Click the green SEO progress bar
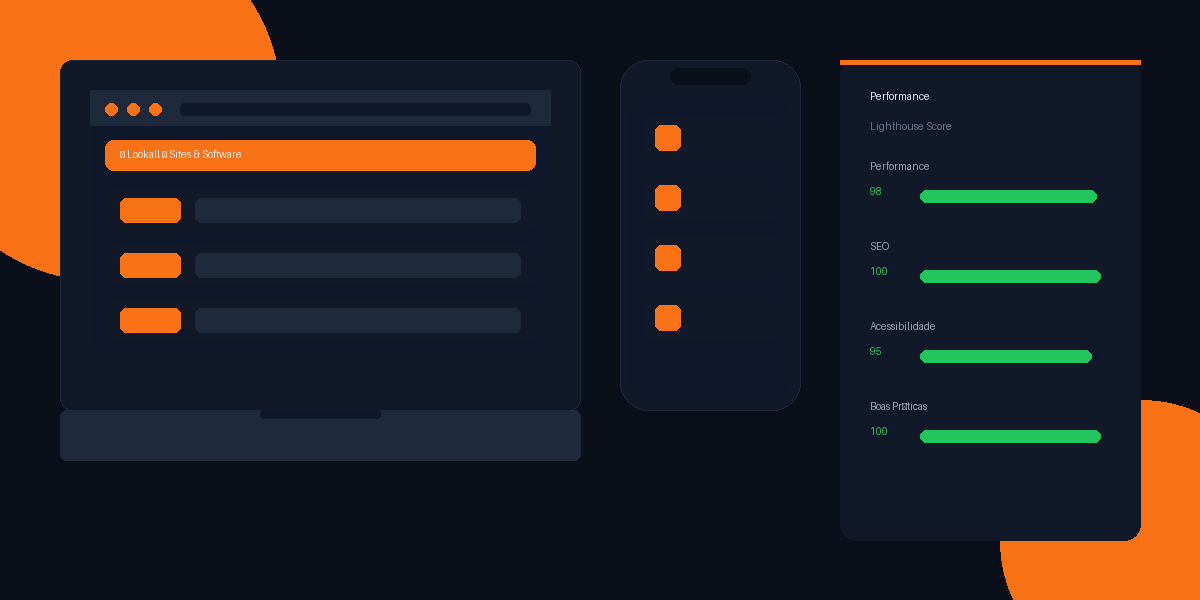 pyautogui.click(x=1010, y=276)
